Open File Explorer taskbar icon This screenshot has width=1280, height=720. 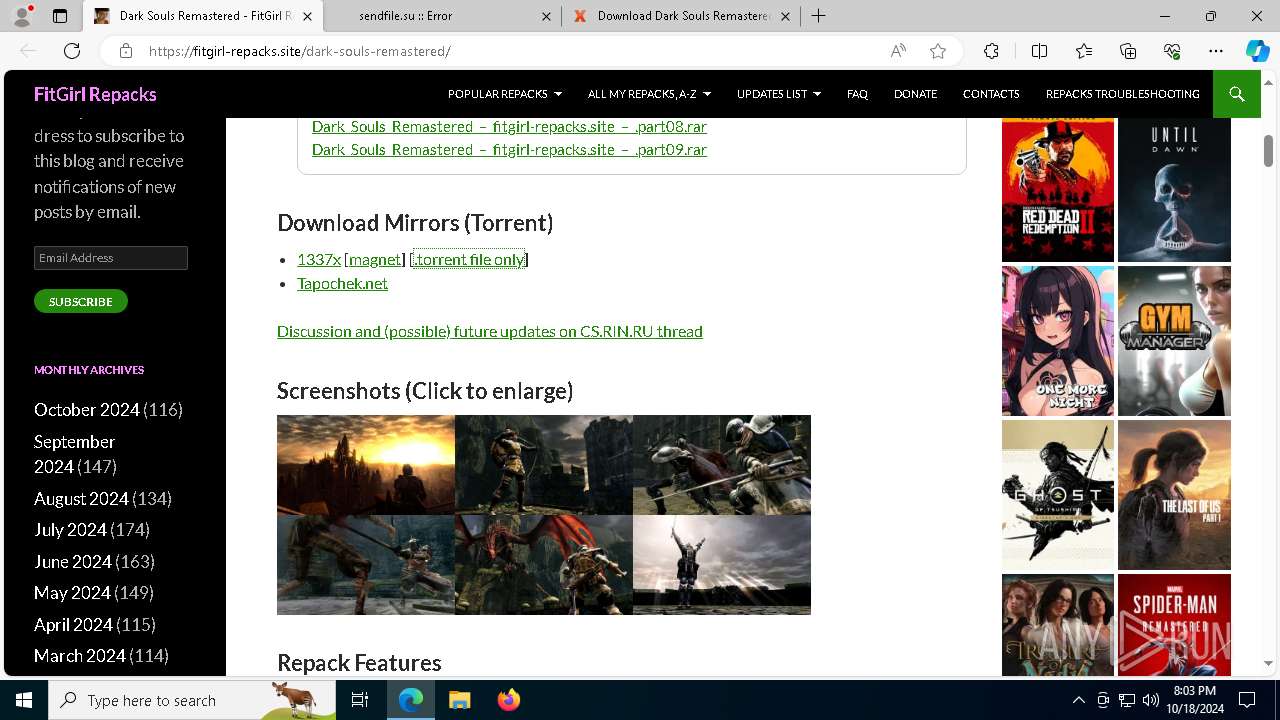click(x=460, y=700)
